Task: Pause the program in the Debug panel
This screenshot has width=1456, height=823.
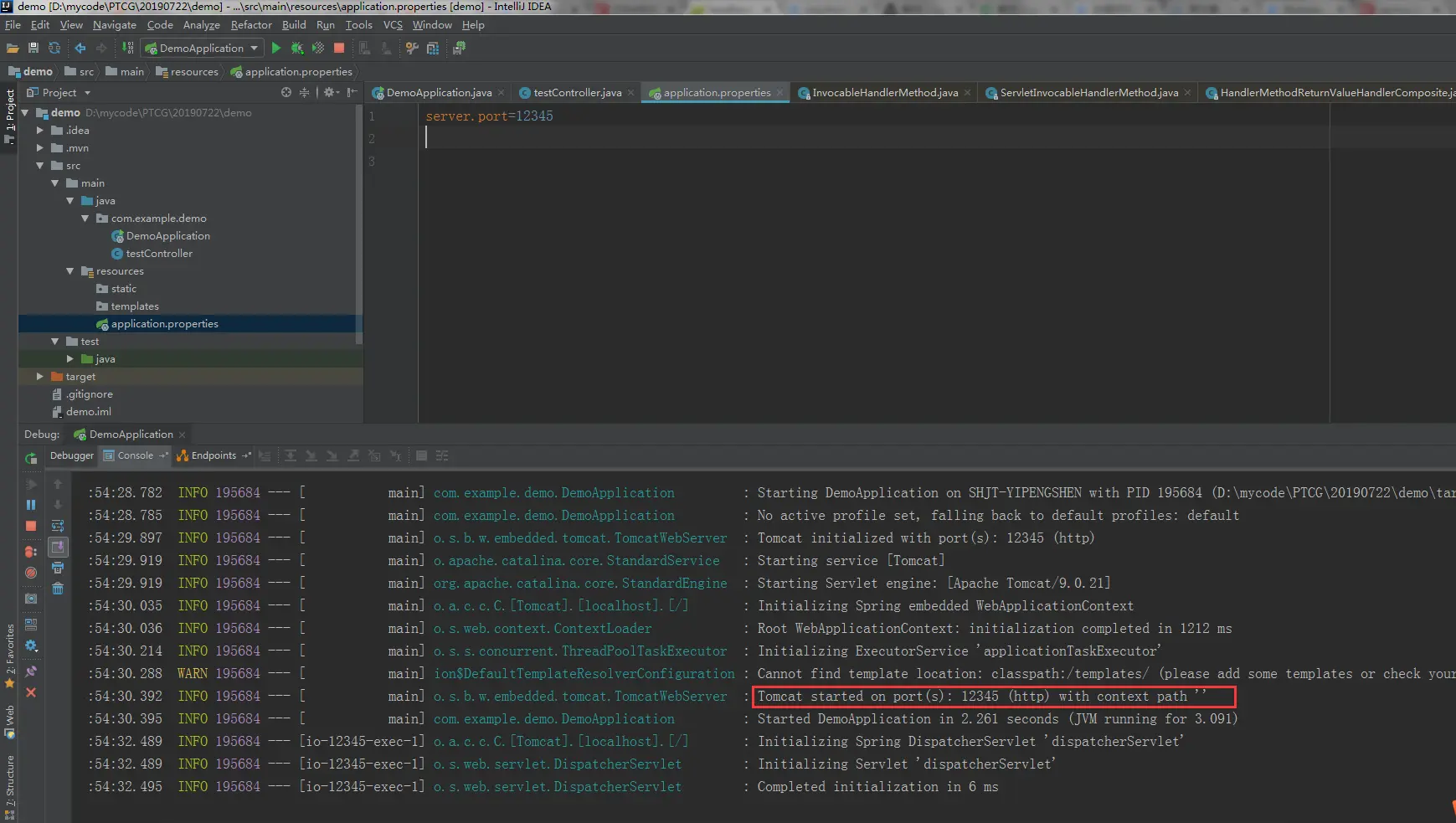Action: pos(31,505)
